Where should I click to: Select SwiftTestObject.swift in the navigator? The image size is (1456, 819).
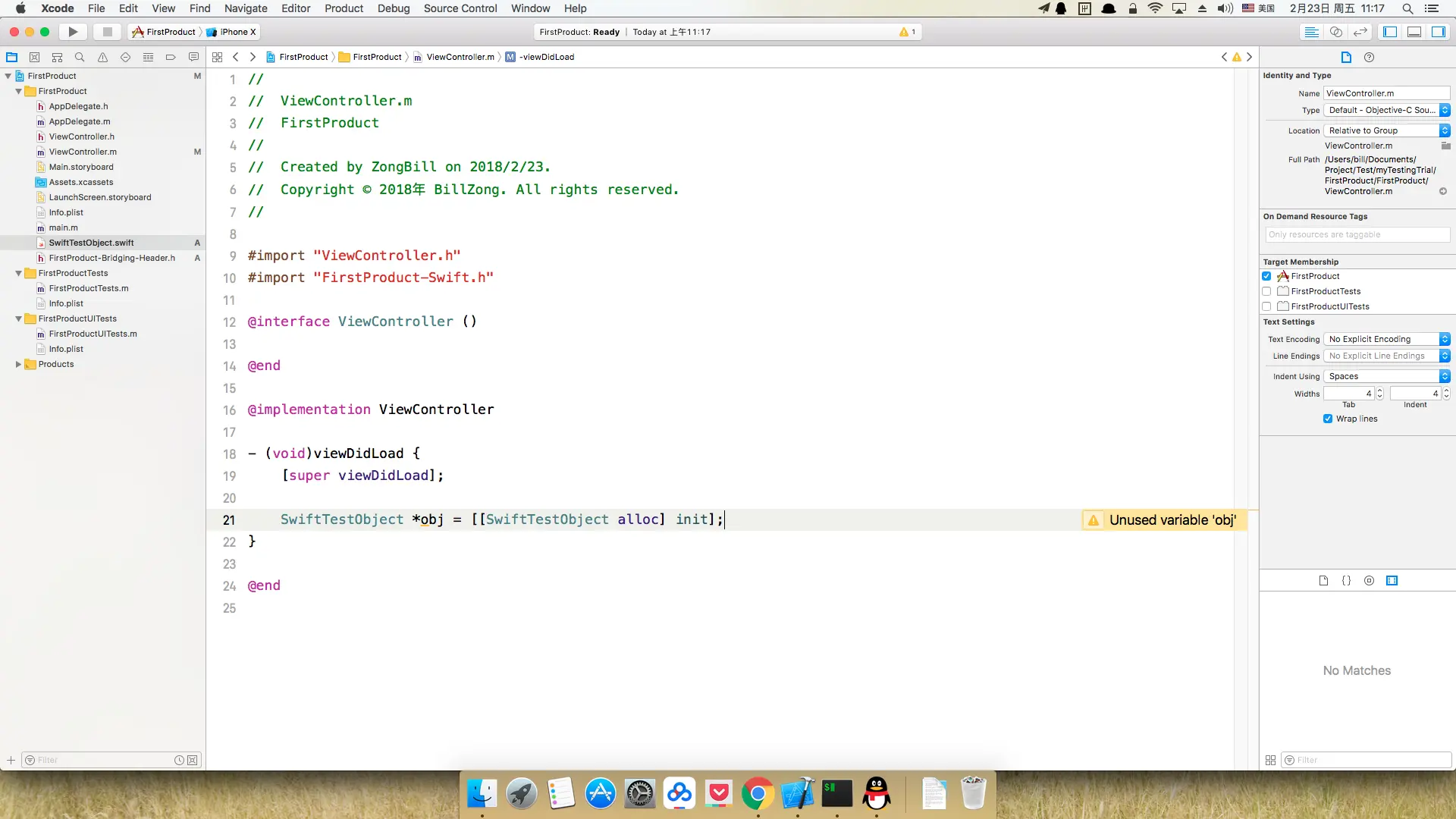[x=91, y=243]
